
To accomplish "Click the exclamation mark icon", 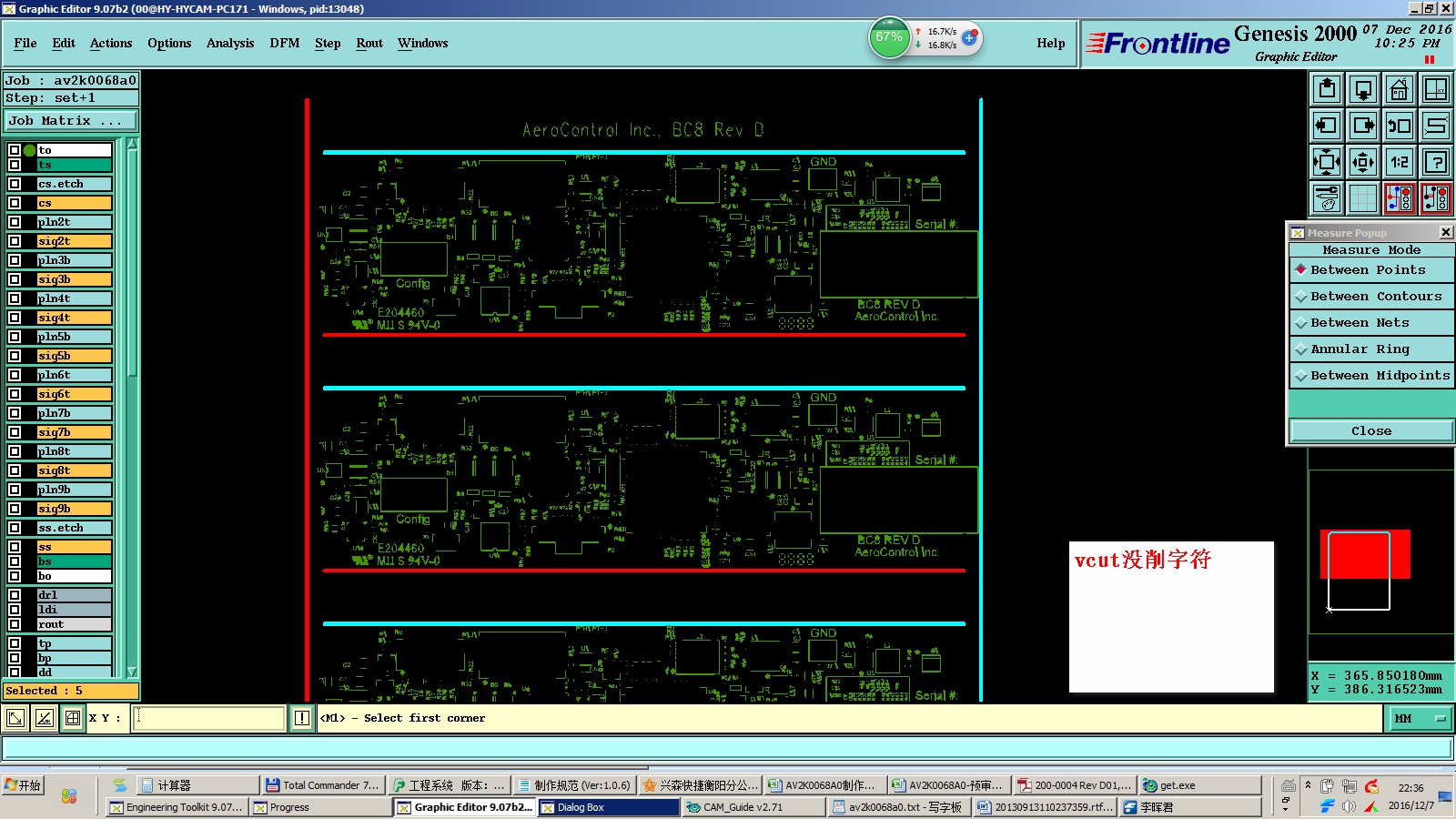I will pos(302,718).
